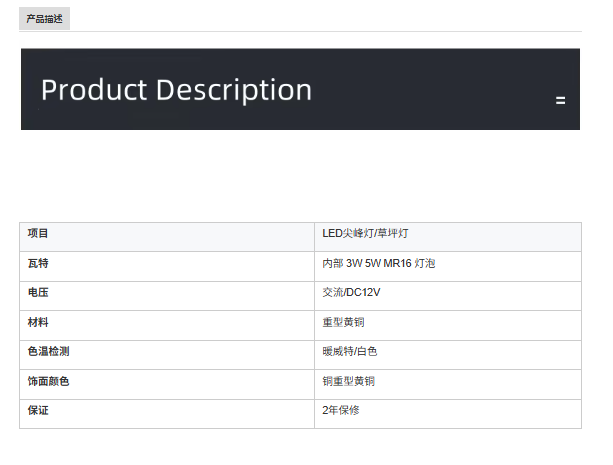Click empty dark banner area beside the heading
This screenshot has width=613, height=465.
[440, 90]
